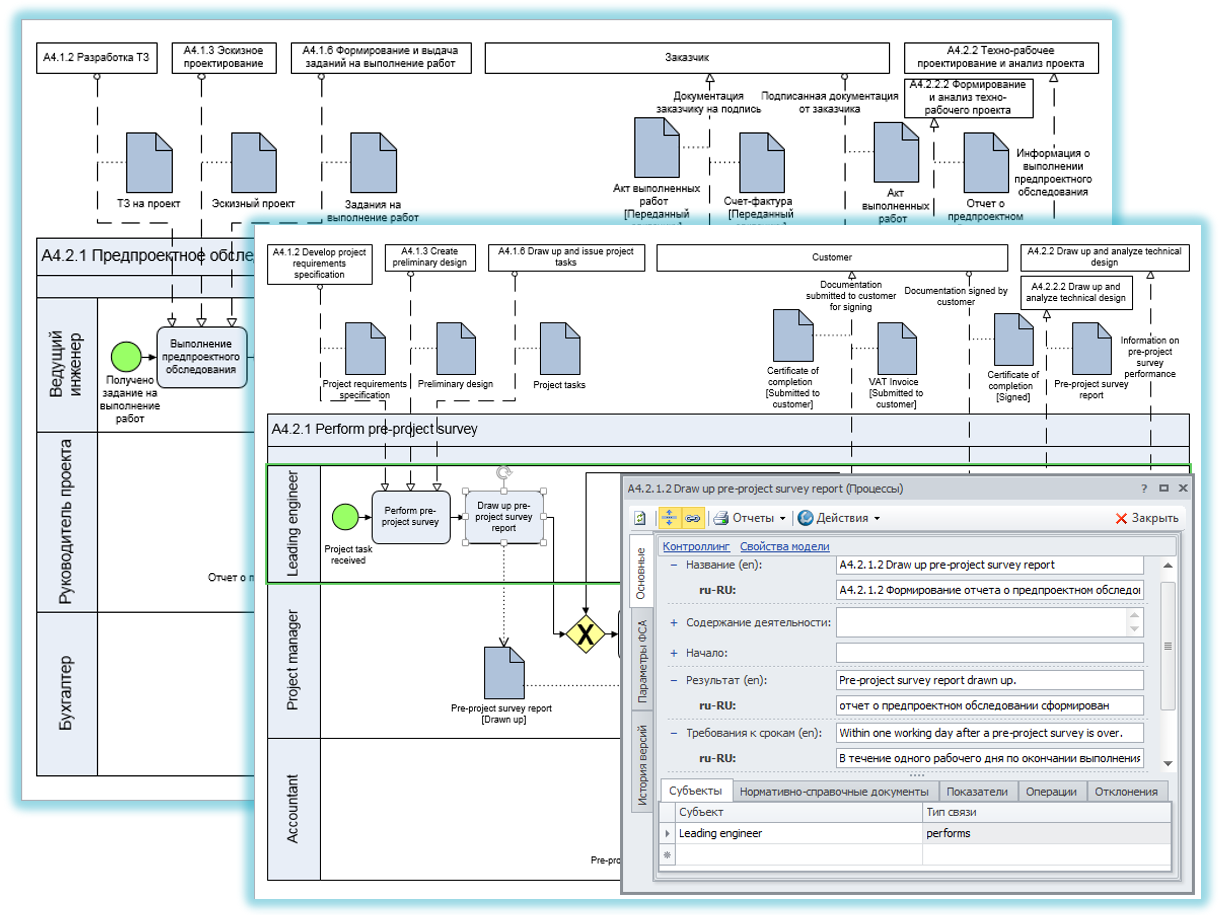
Task: Click the Начало input field
Action: [988, 653]
